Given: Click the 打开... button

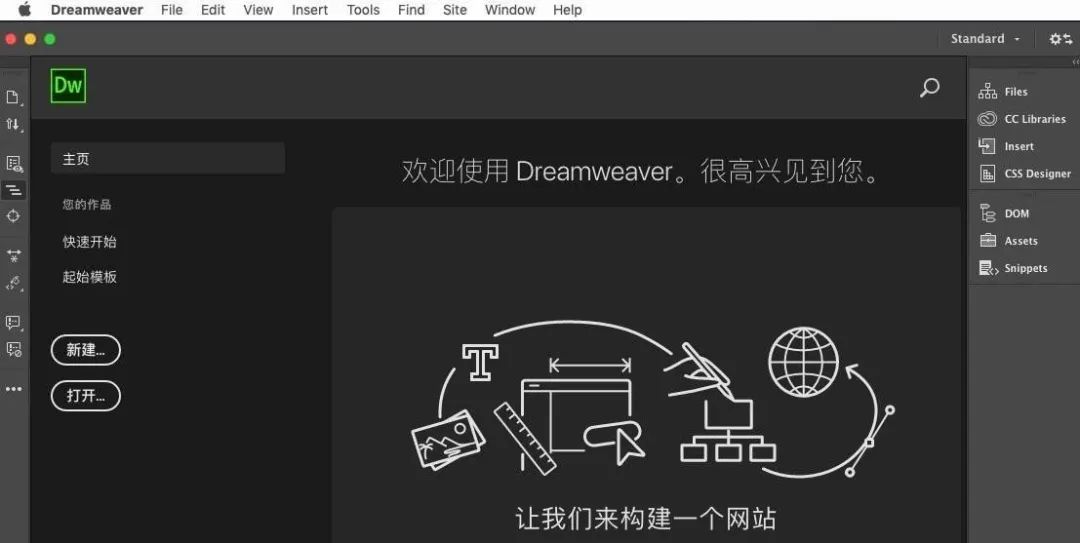Looking at the screenshot, I should point(85,396).
